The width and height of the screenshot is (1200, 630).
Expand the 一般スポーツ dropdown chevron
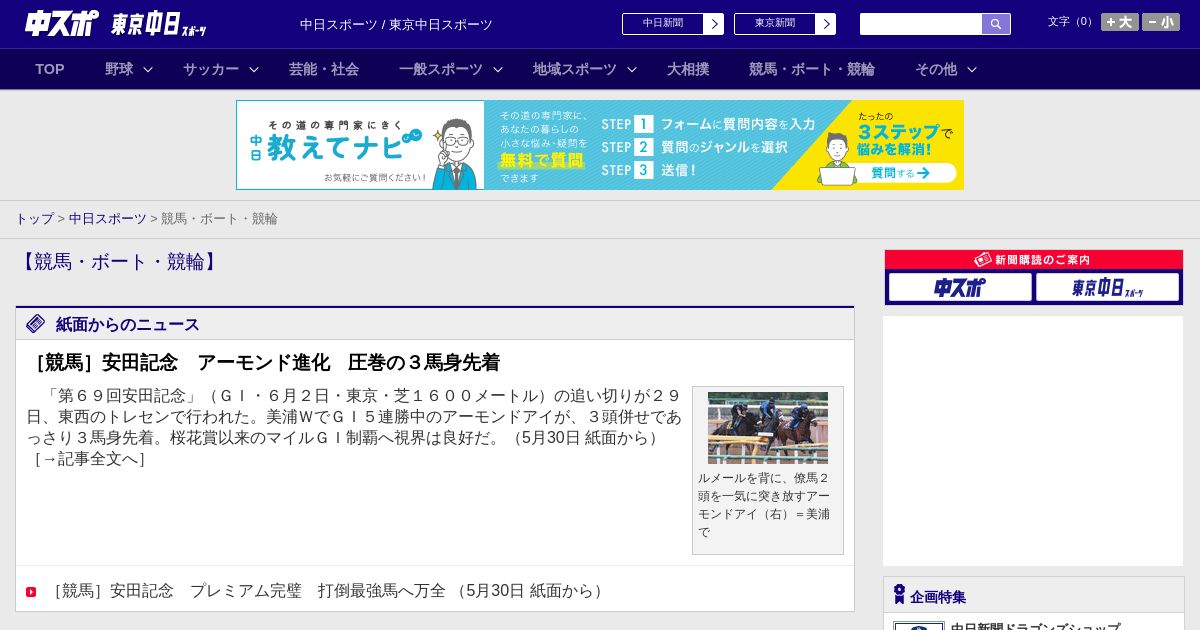tap(498, 69)
